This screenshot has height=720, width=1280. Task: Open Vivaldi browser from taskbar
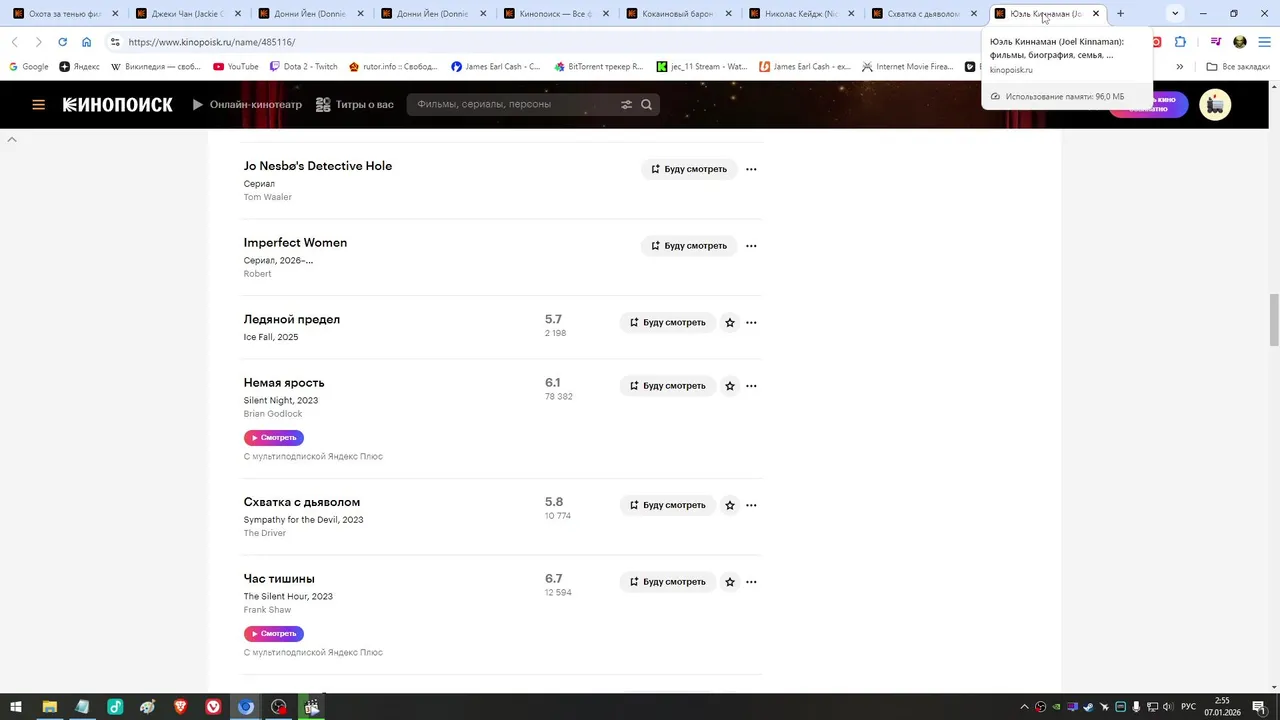click(x=213, y=707)
